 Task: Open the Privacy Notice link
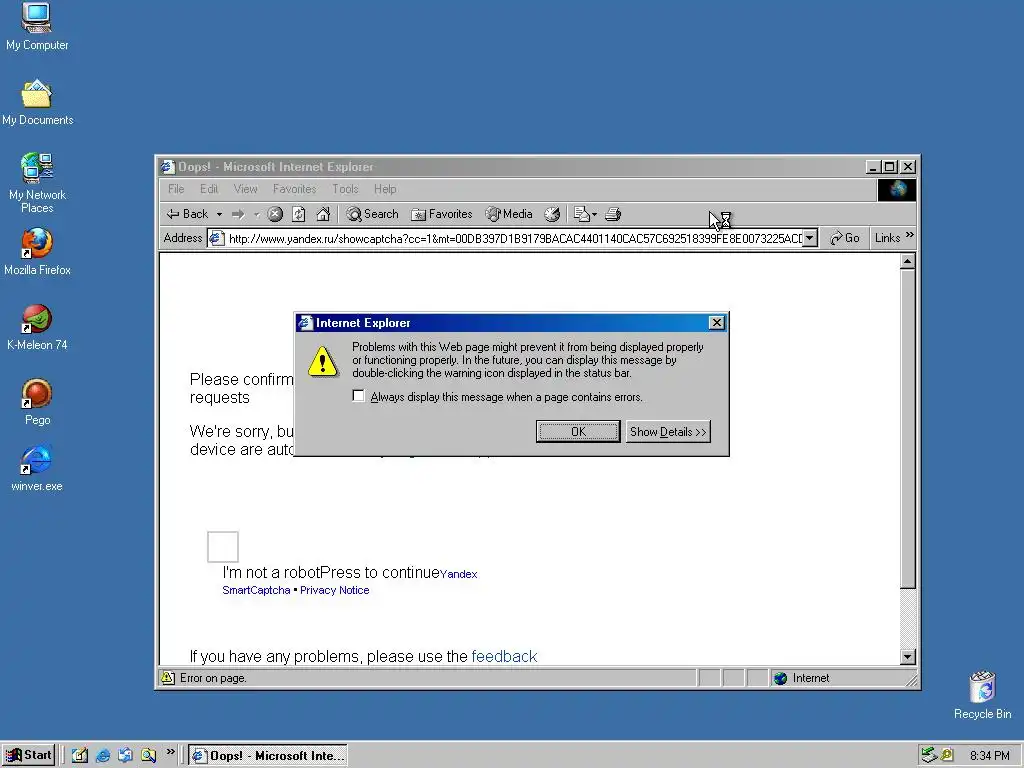pyautogui.click(x=334, y=590)
